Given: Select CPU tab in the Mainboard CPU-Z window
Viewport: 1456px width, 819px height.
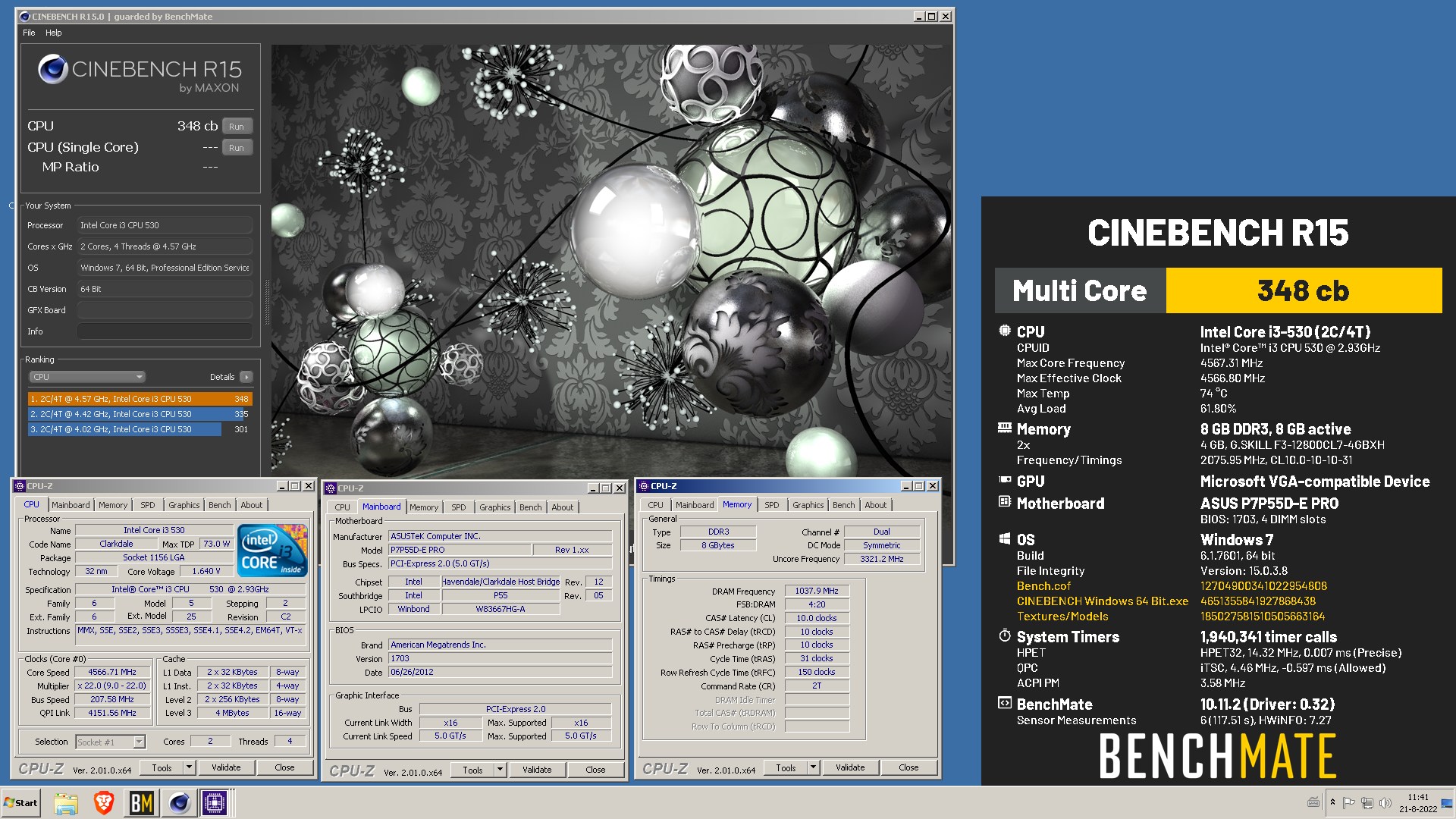Looking at the screenshot, I should (343, 507).
